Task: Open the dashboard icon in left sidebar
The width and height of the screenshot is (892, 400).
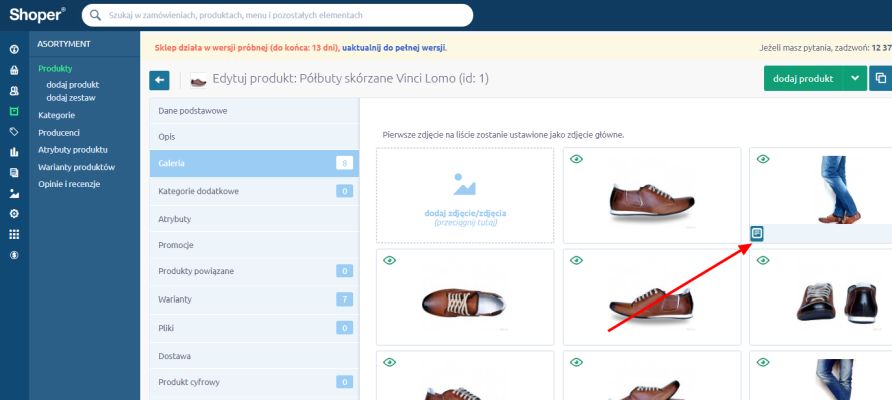Action: point(14,49)
